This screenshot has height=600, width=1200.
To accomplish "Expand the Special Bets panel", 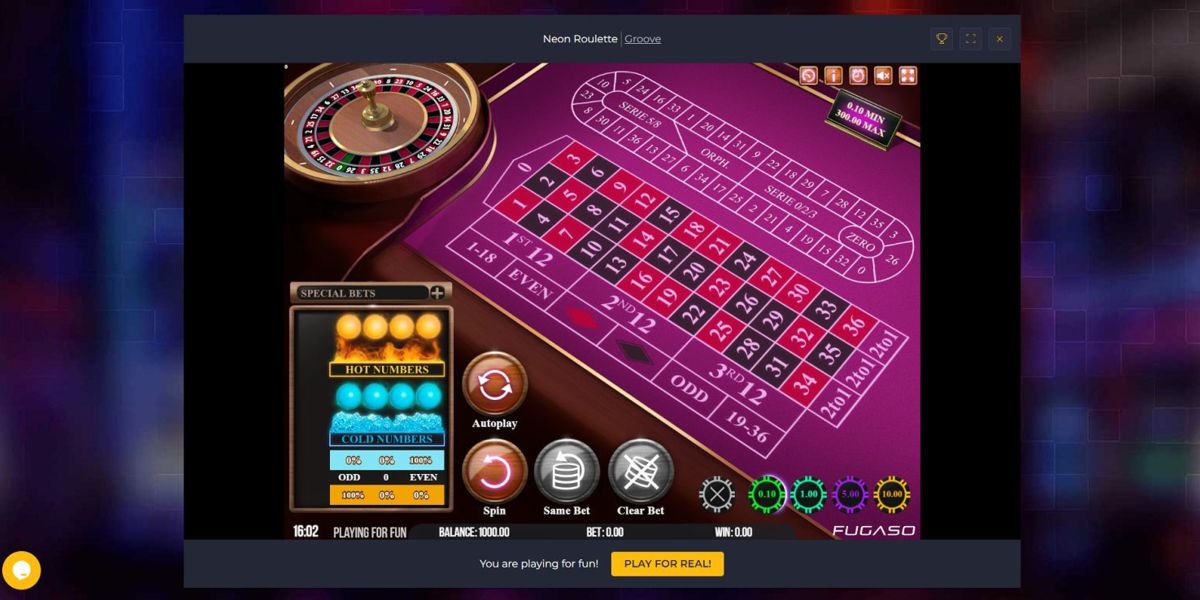I will click(x=437, y=293).
